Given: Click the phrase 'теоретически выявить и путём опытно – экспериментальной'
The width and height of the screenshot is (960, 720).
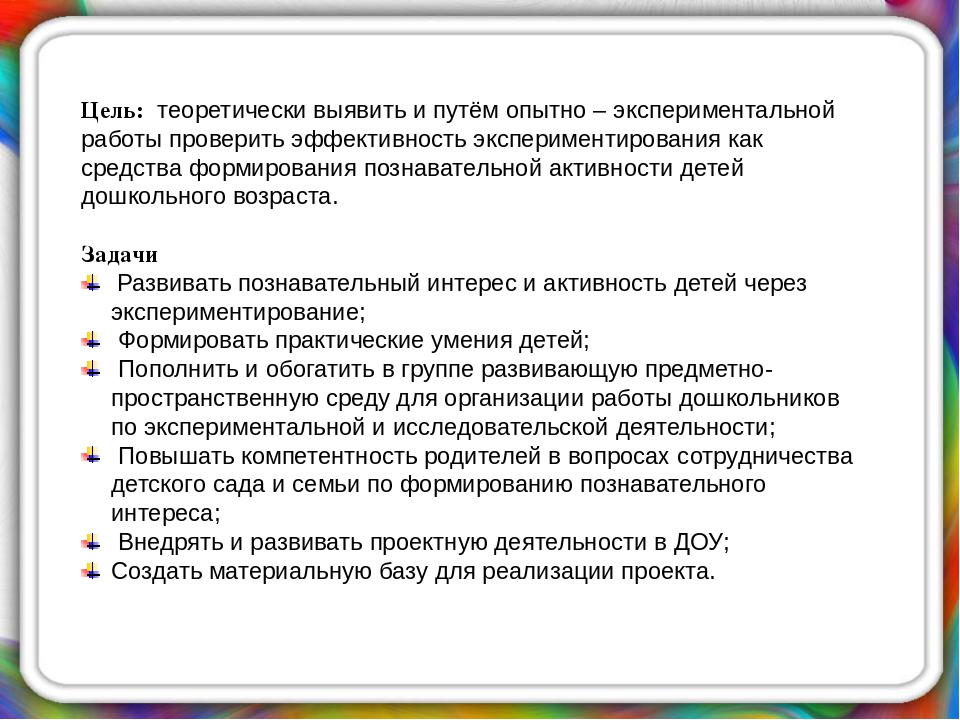Looking at the screenshot, I should (496, 111).
